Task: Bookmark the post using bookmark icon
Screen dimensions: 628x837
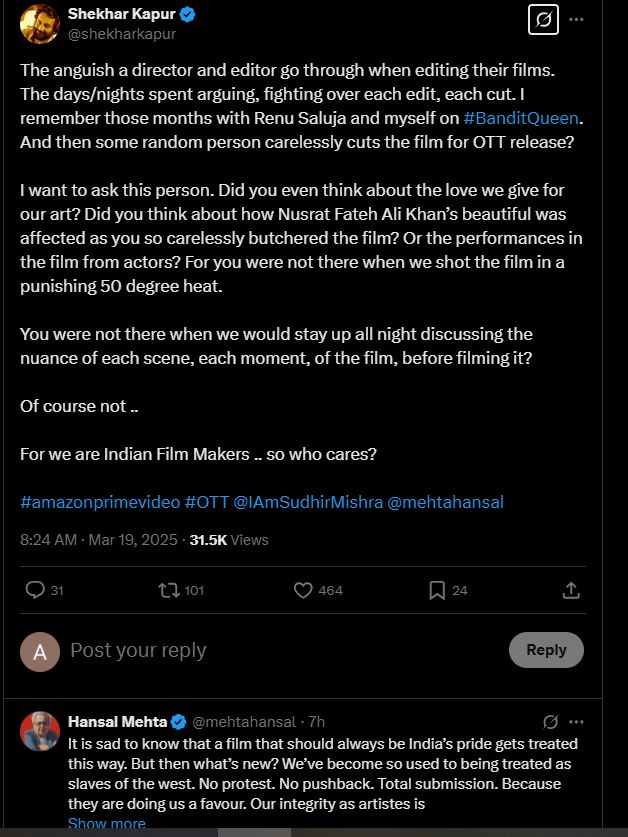Action: point(437,590)
